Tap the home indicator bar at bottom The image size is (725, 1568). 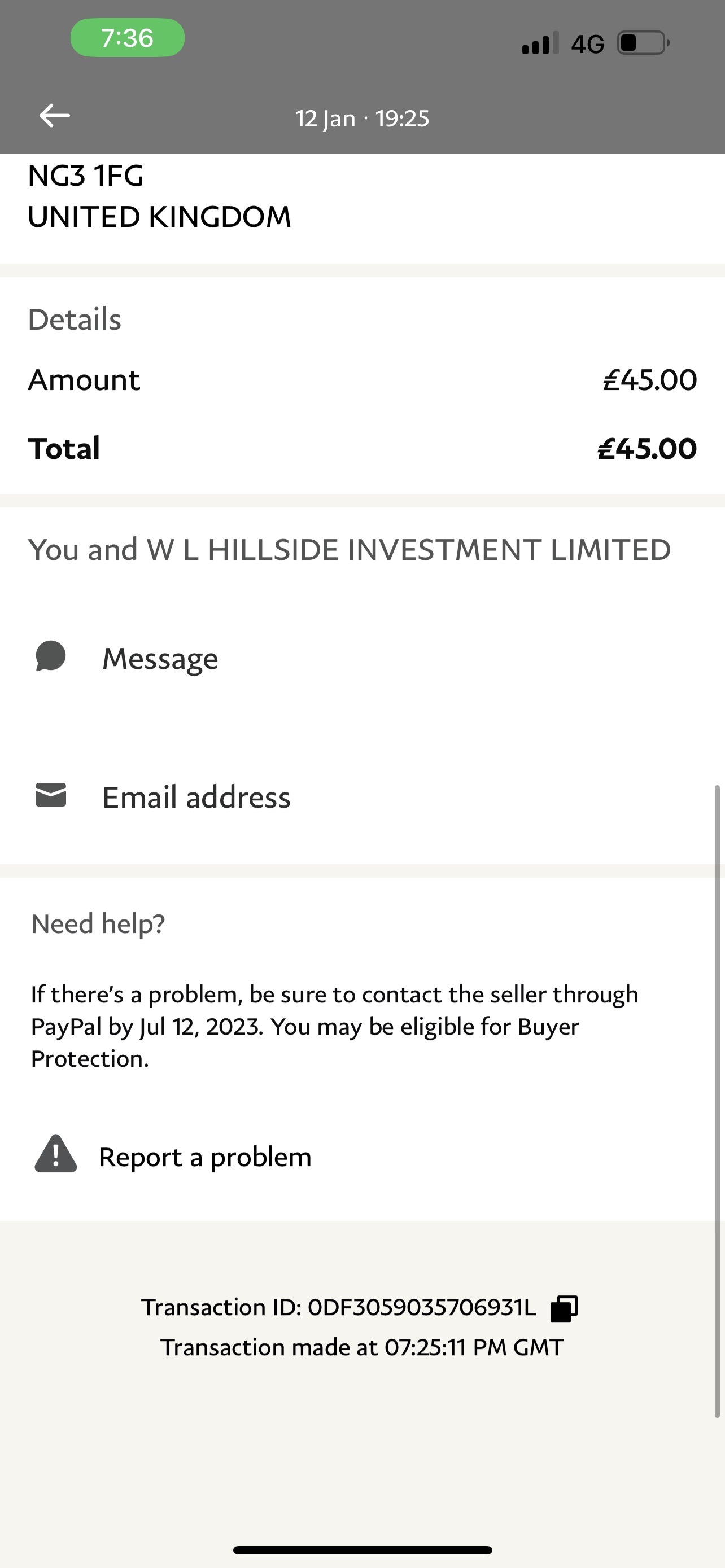(x=362, y=1550)
